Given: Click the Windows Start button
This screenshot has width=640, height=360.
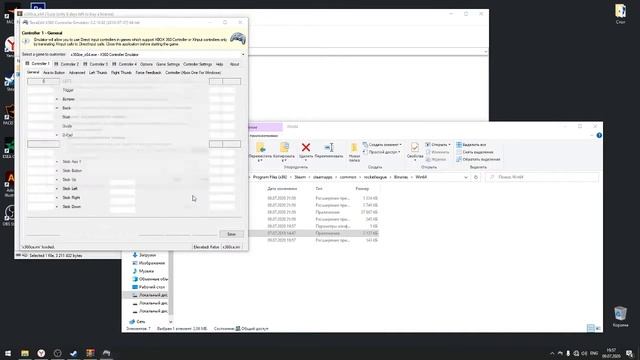Looking at the screenshot, I should click(x=8, y=353).
